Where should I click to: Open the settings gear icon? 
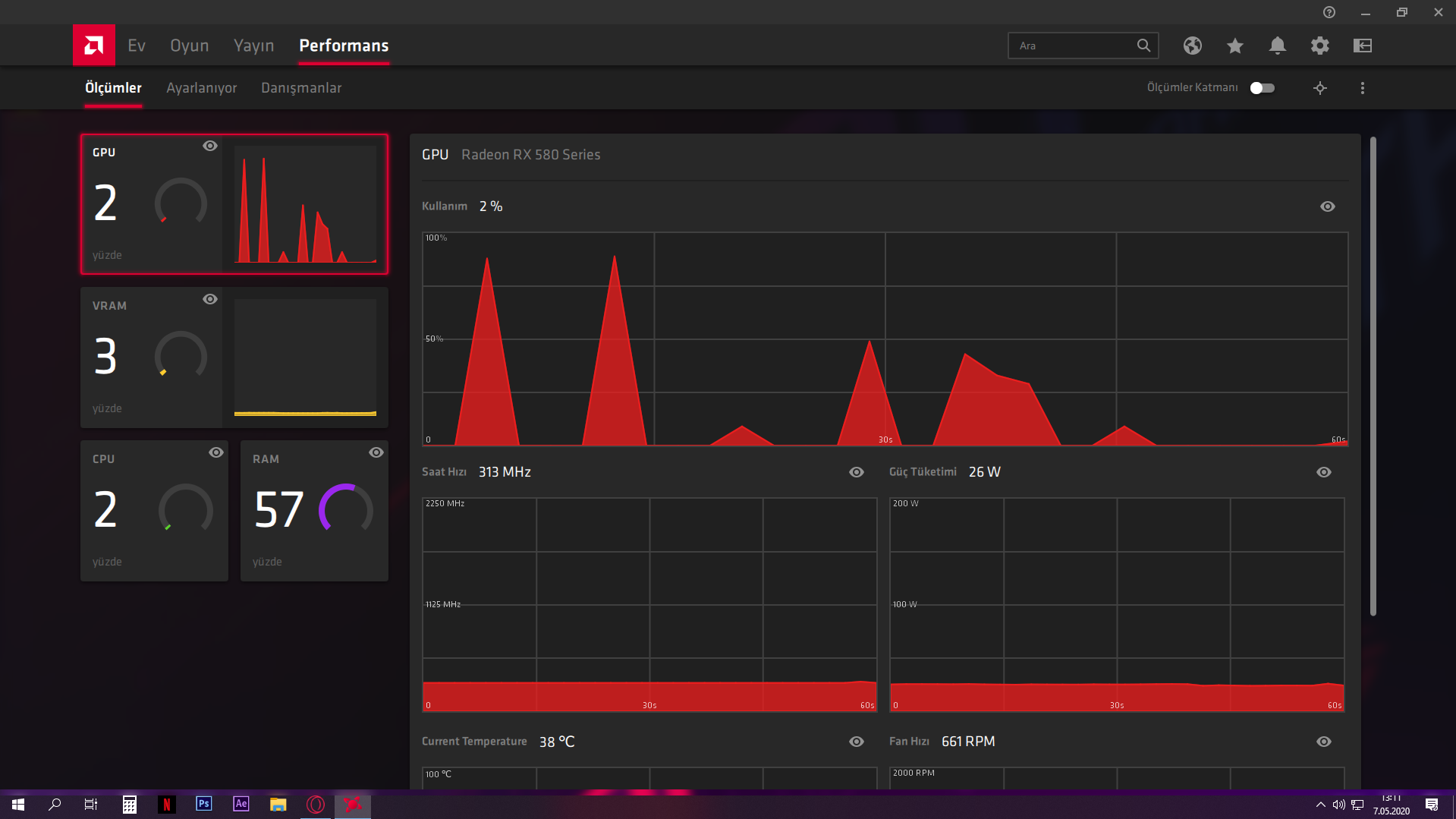tap(1319, 46)
